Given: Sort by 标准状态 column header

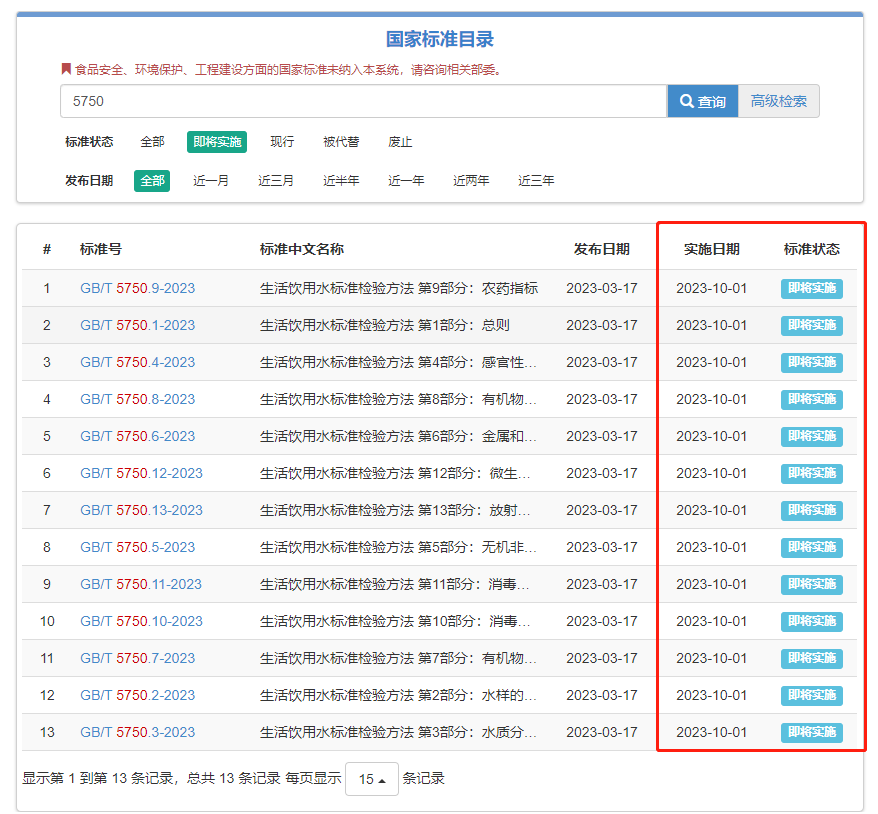Looking at the screenshot, I should tap(812, 249).
